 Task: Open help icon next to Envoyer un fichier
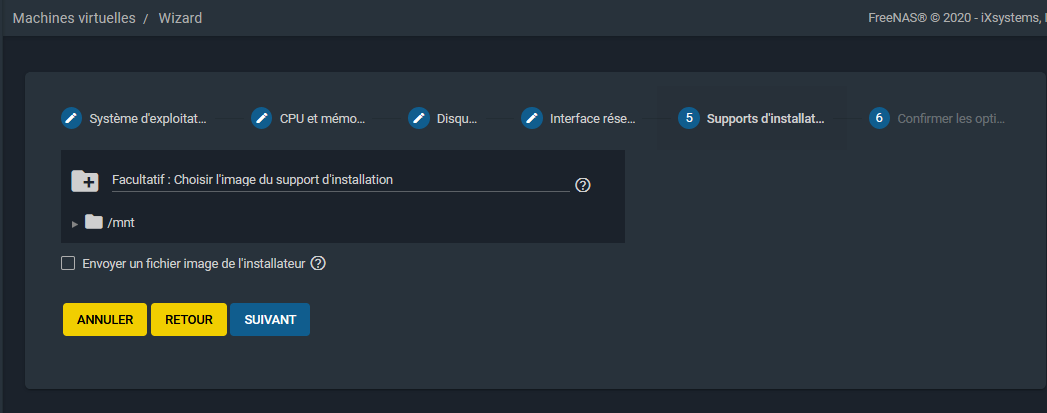pos(319,264)
